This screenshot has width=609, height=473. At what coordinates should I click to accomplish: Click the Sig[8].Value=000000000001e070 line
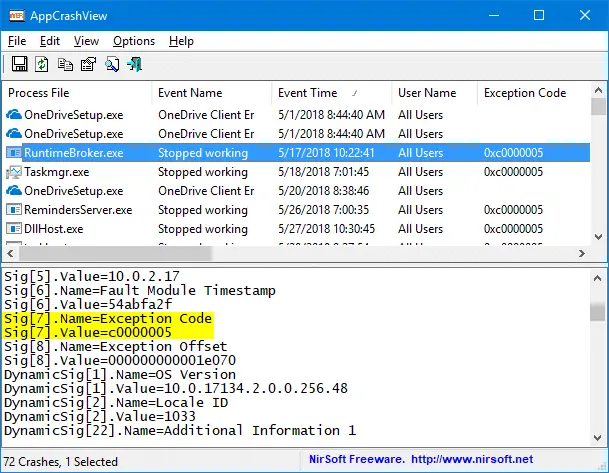[x=120, y=360]
